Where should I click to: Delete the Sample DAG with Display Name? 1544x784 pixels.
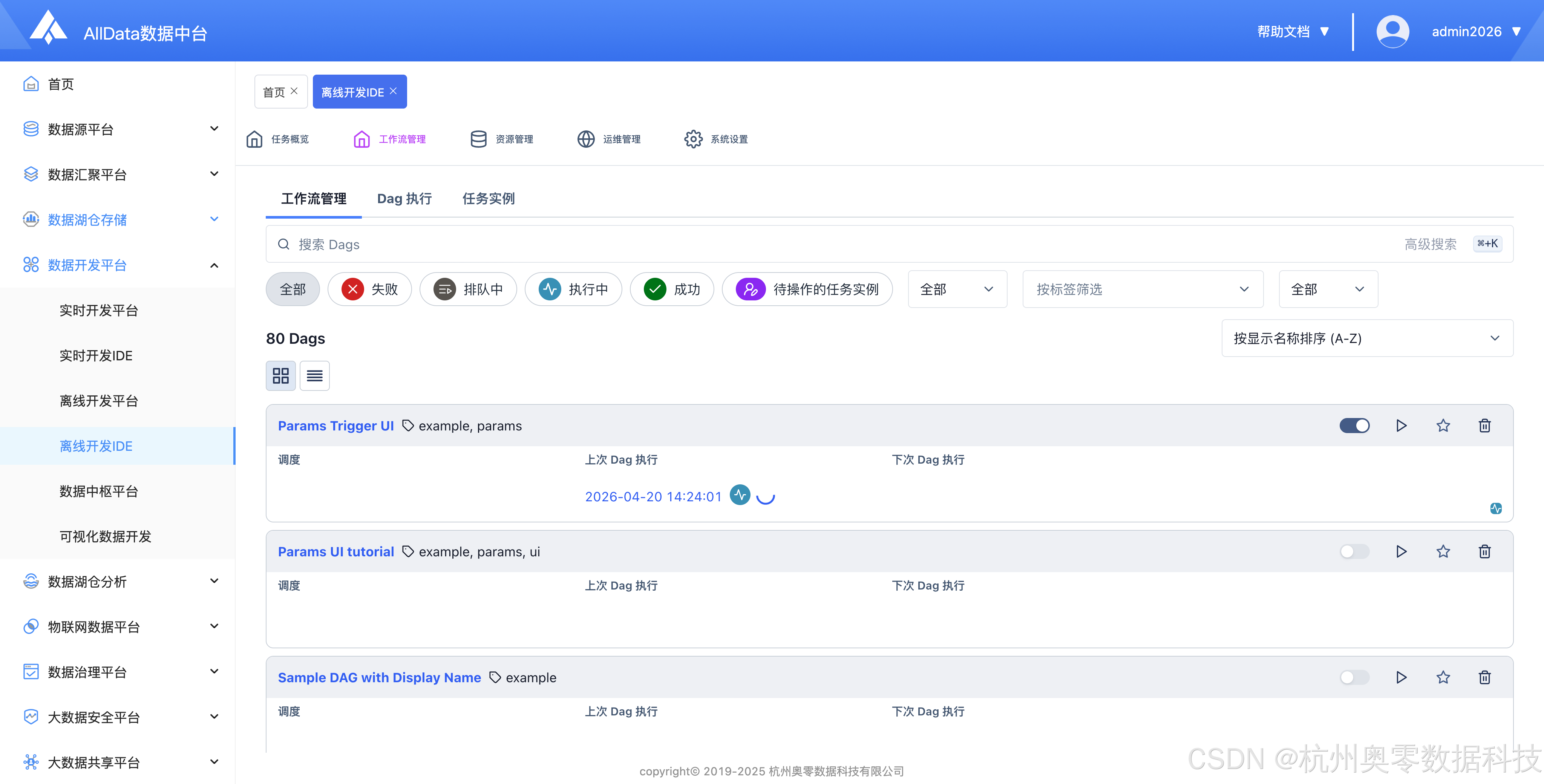click(1484, 677)
